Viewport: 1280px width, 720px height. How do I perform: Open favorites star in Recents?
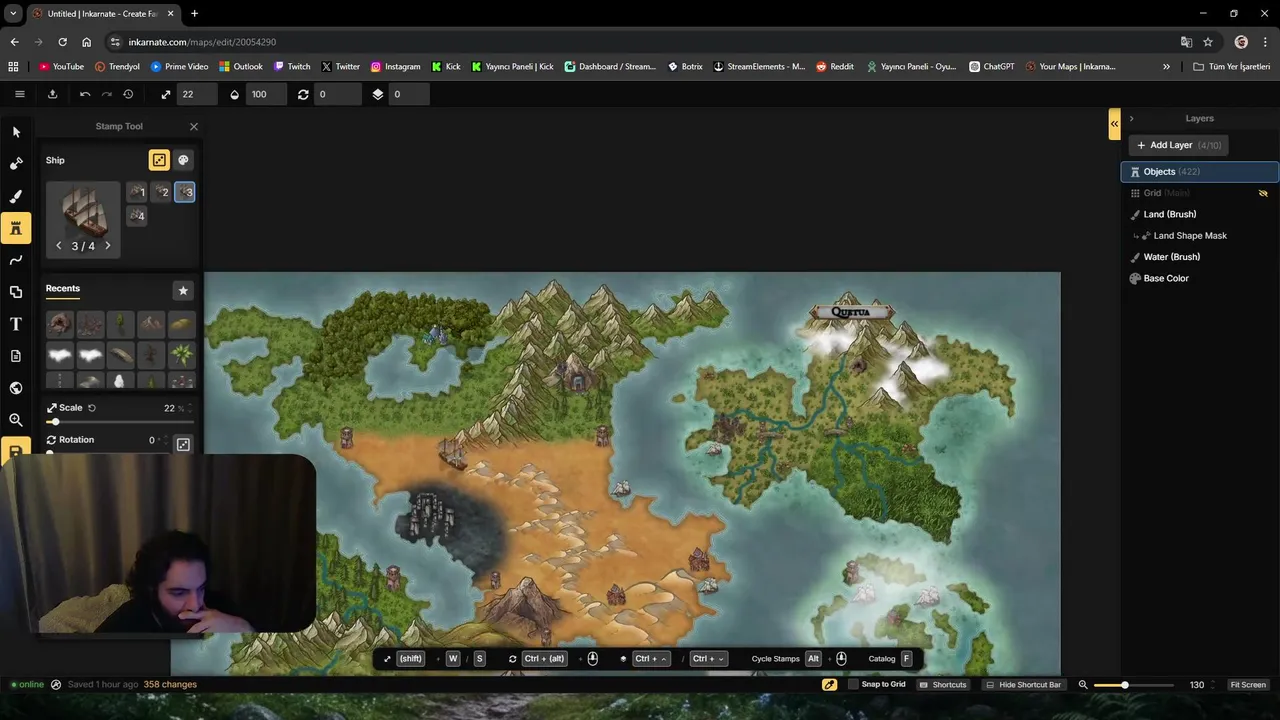183,290
